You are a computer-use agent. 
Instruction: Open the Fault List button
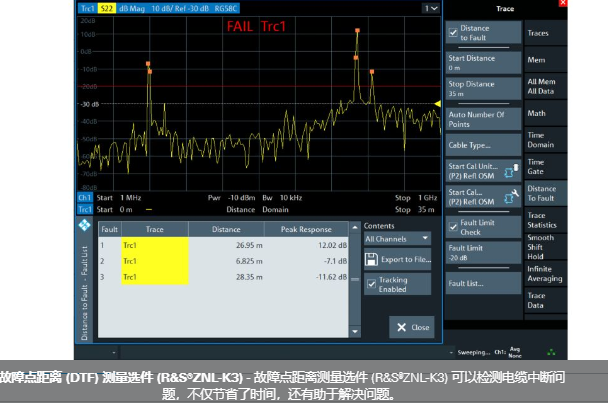pyautogui.click(x=483, y=283)
